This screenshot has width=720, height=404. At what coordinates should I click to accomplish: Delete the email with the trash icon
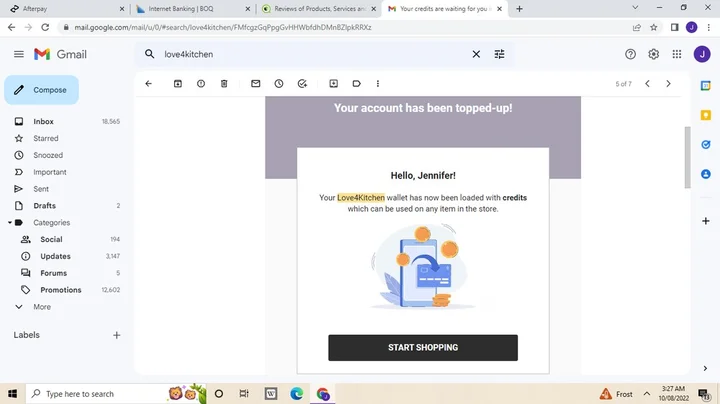[224, 84]
